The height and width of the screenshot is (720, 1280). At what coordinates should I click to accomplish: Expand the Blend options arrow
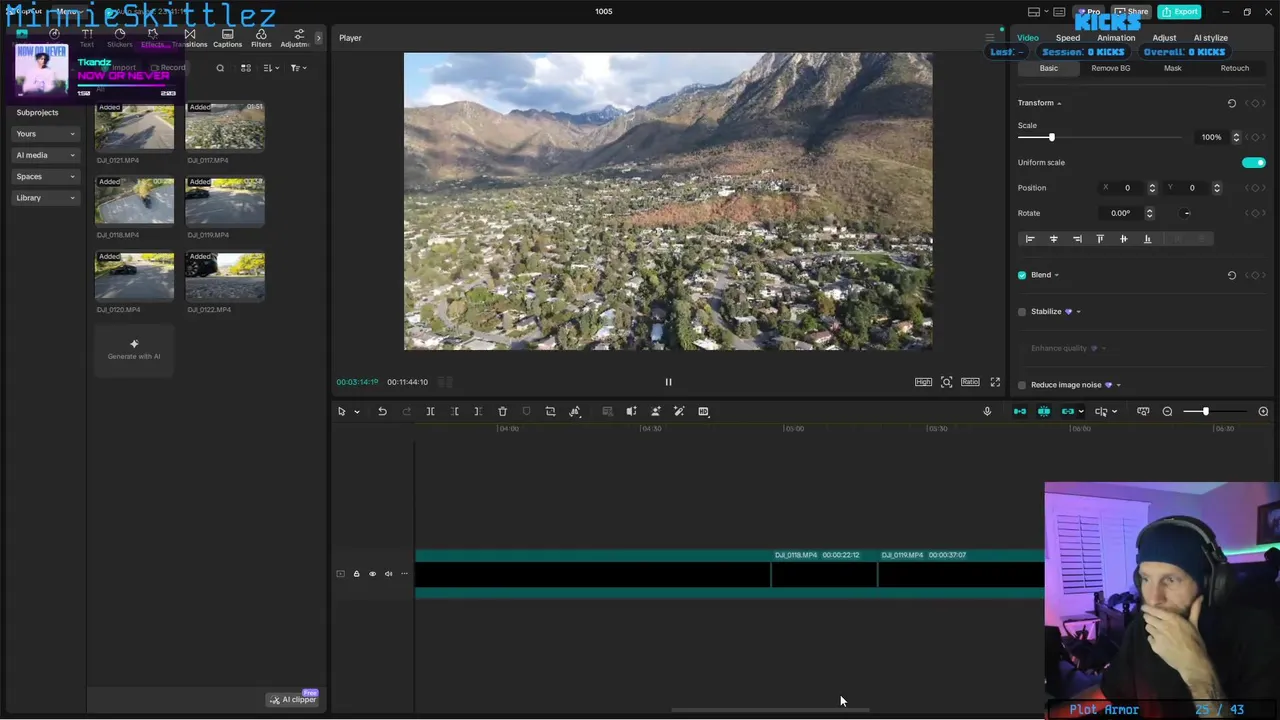pyautogui.click(x=1056, y=275)
